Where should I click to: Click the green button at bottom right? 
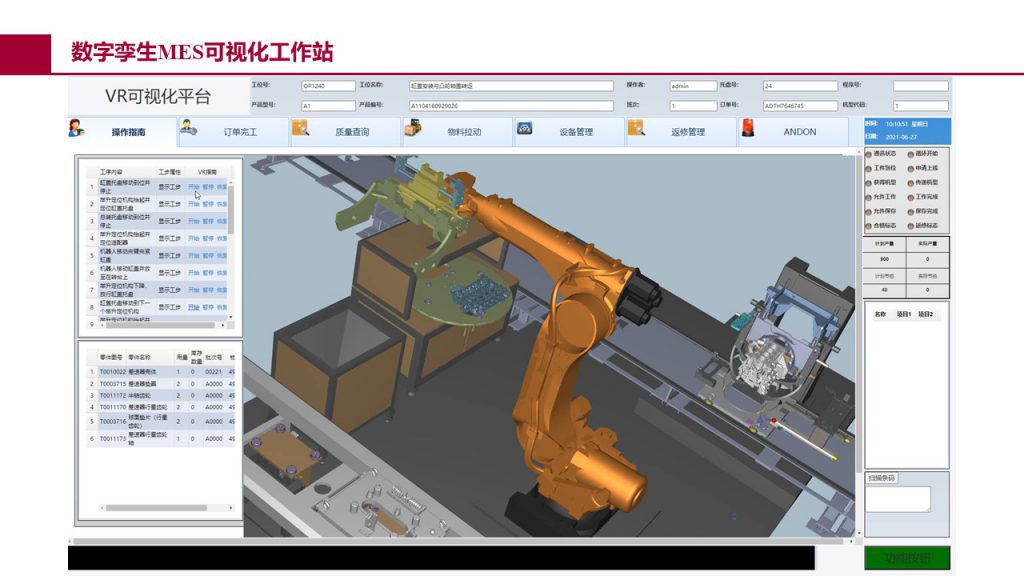(907, 558)
